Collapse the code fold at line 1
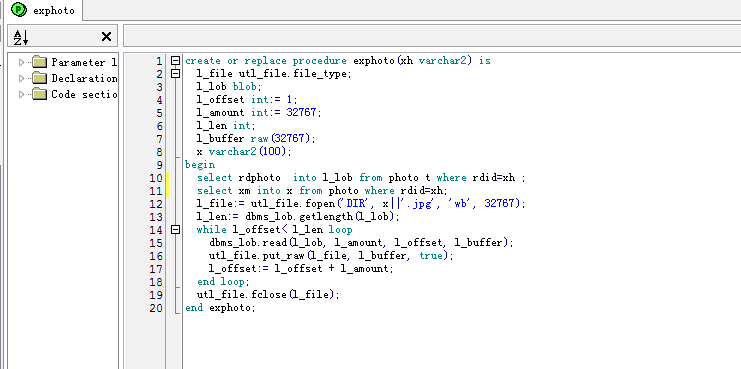This screenshot has width=741, height=369. click(x=175, y=60)
